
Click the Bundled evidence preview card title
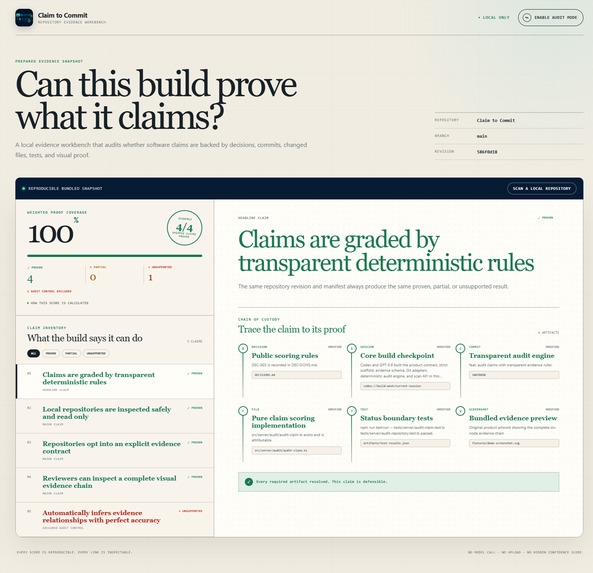tap(513, 418)
